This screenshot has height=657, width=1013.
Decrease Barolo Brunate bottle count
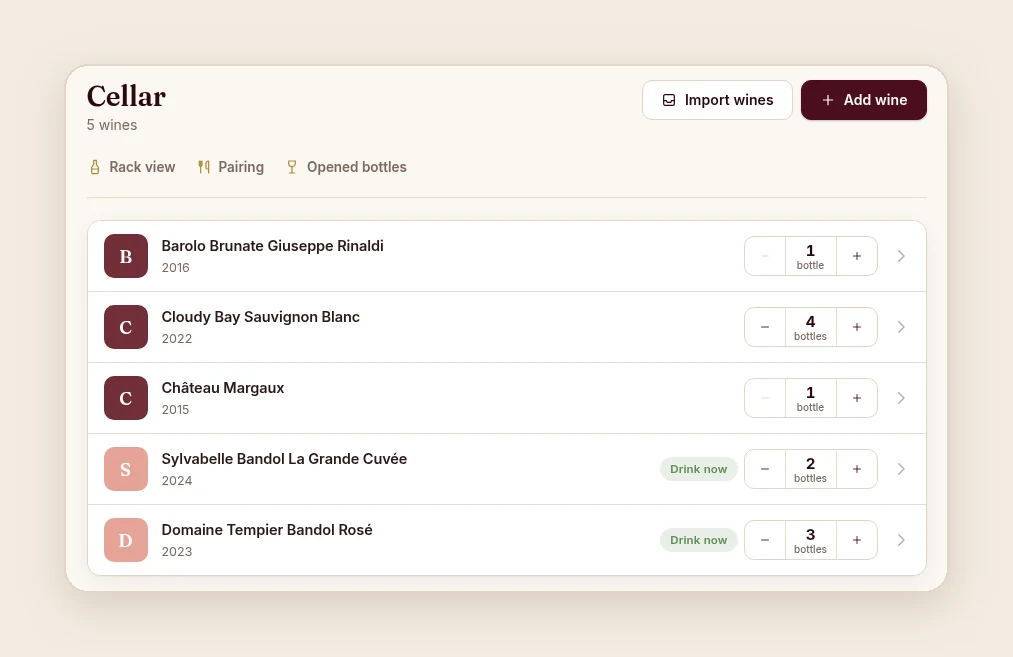coord(765,256)
